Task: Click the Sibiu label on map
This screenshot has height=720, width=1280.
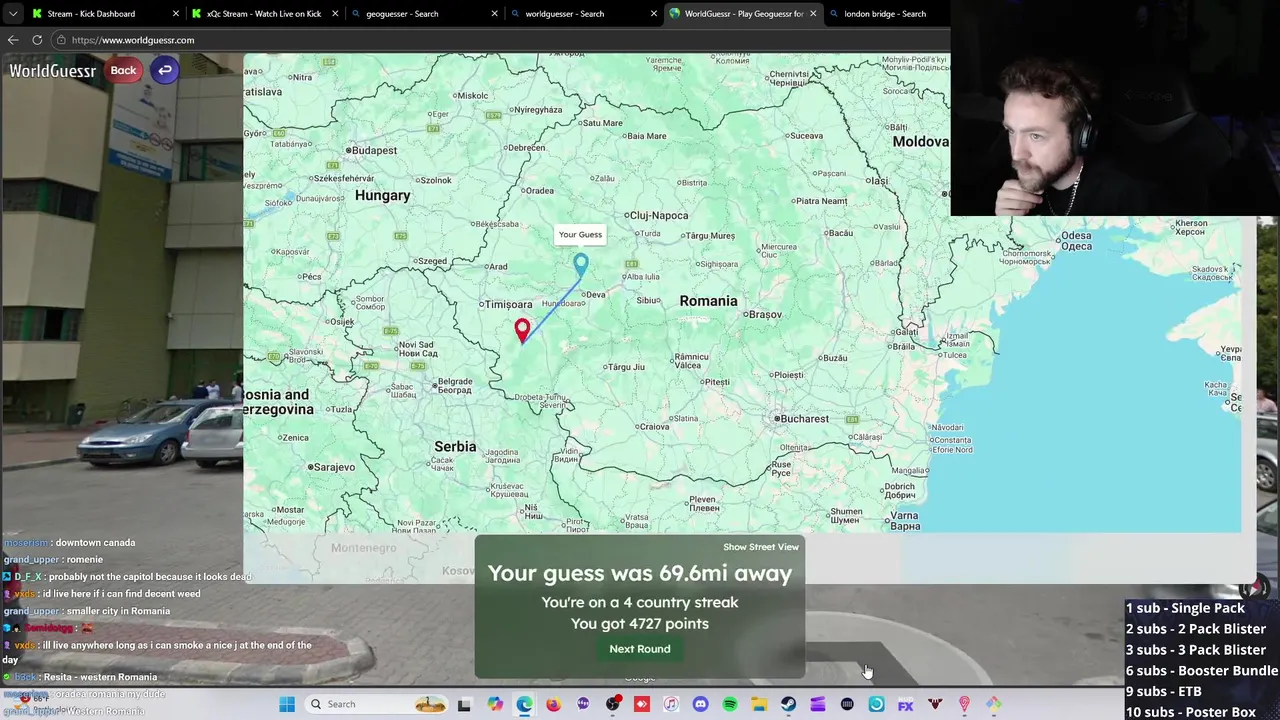Action: (x=648, y=300)
